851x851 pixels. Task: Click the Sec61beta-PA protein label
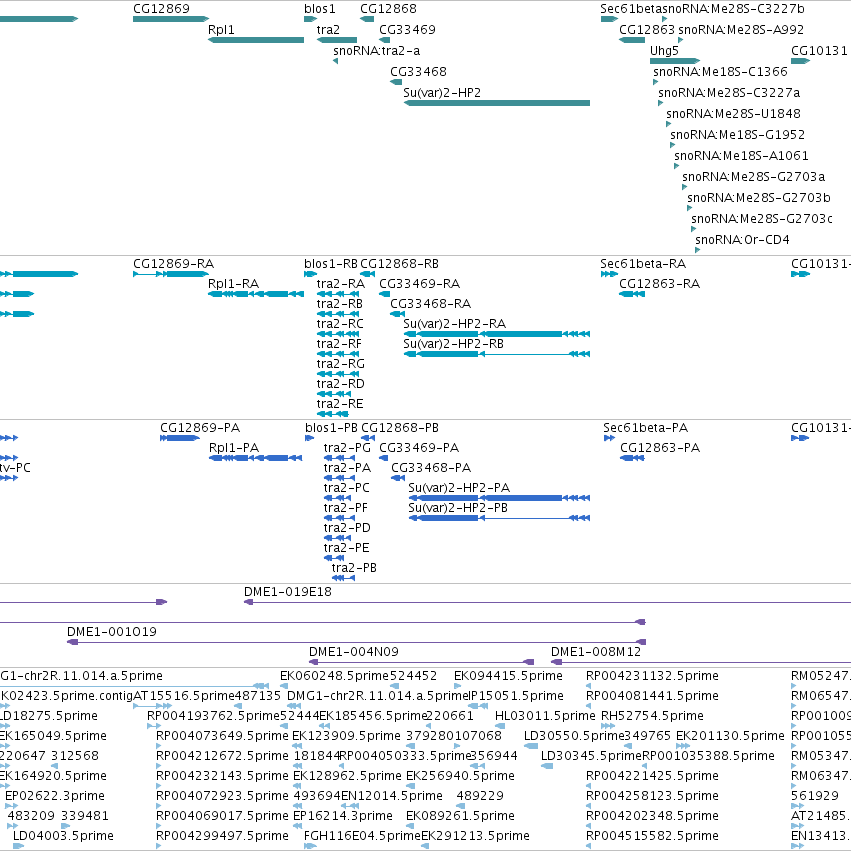[x=645, y=428]
